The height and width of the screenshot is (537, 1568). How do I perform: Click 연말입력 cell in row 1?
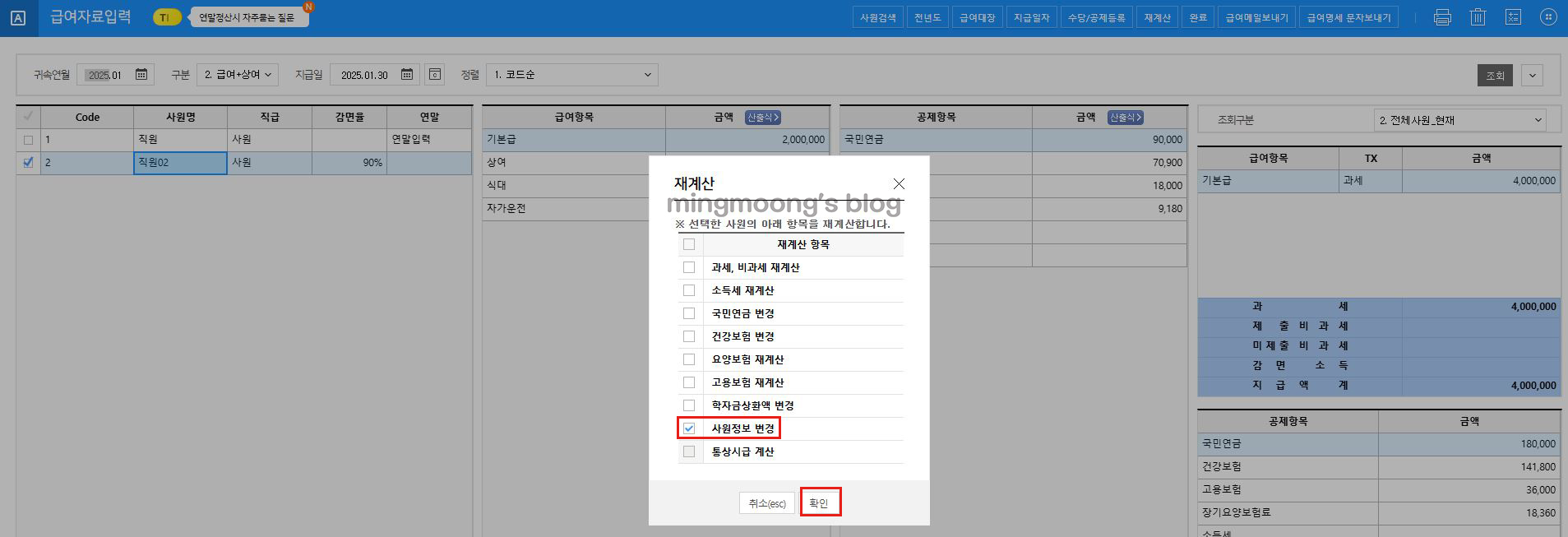click(429, 140)
